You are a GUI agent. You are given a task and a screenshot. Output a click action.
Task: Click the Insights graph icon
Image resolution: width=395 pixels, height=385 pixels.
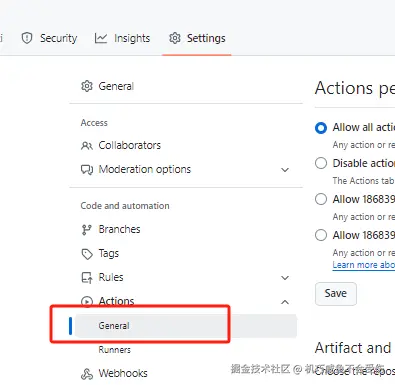point(101,38)
